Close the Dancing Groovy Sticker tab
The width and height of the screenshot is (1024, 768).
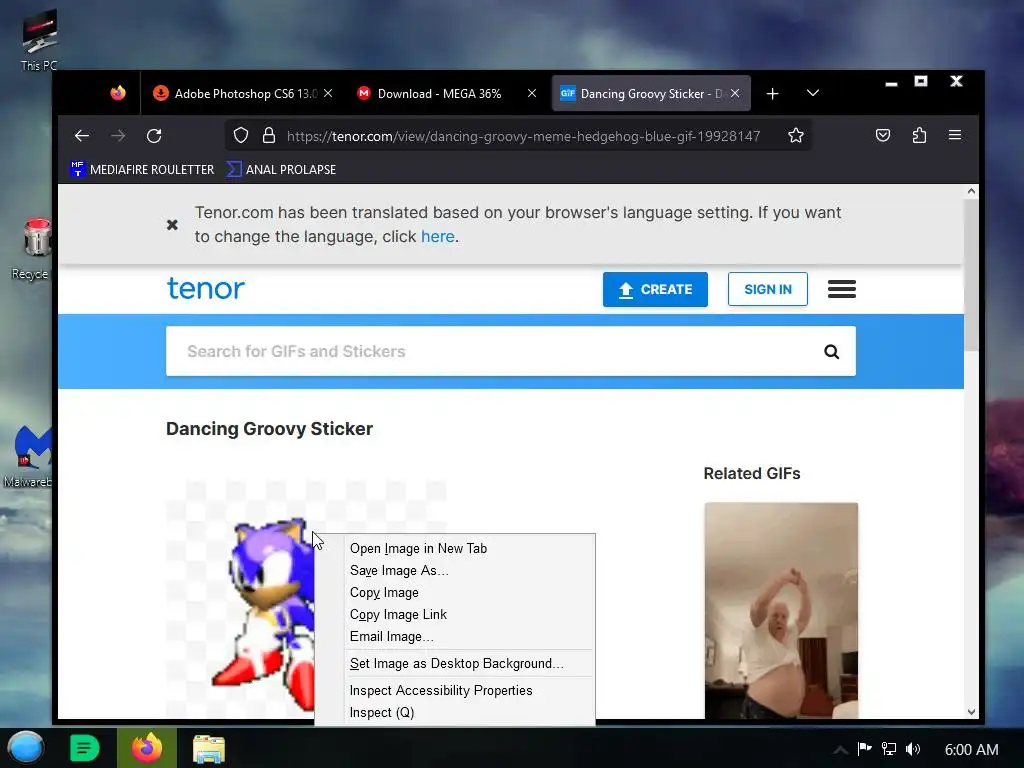735,93
